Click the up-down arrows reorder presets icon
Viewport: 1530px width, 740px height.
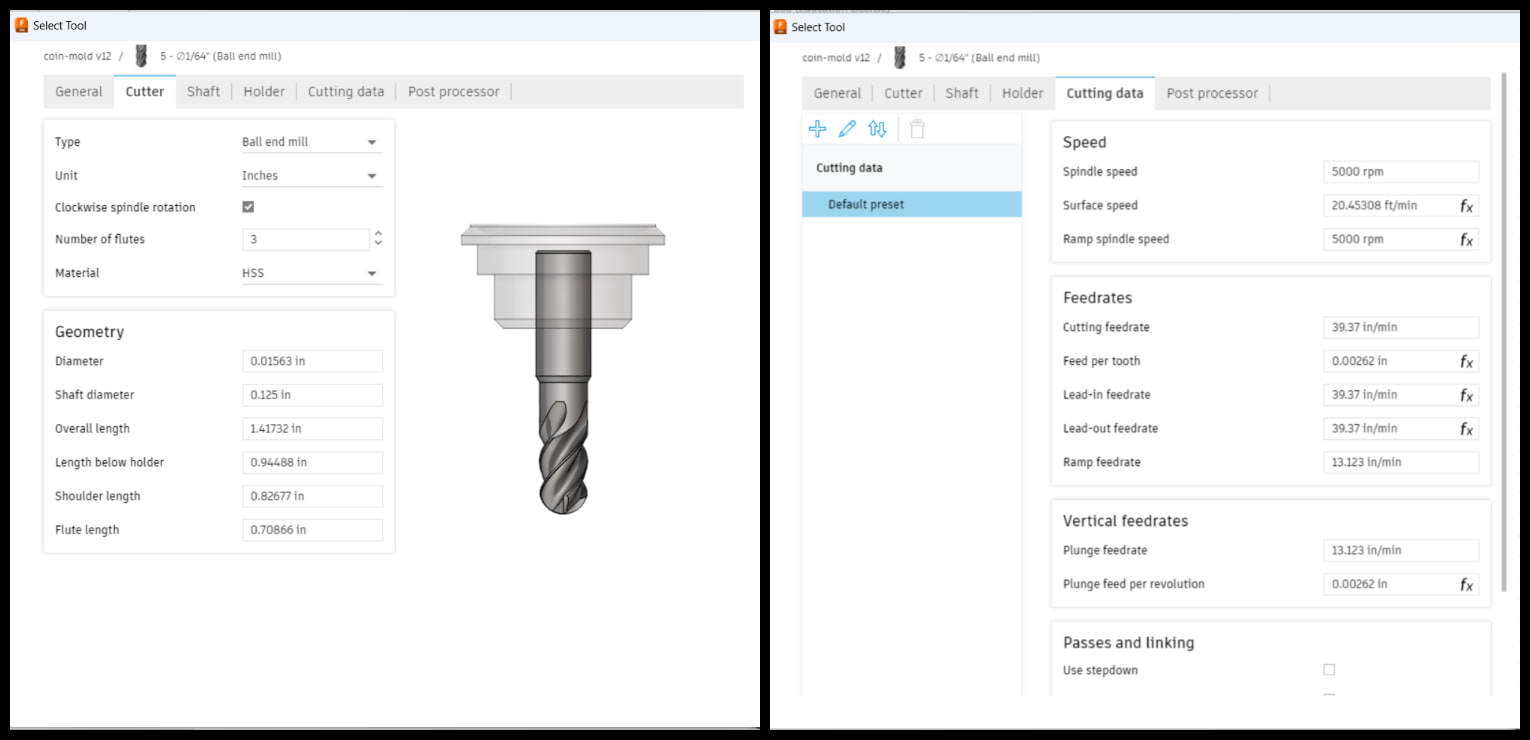(877, 129)
